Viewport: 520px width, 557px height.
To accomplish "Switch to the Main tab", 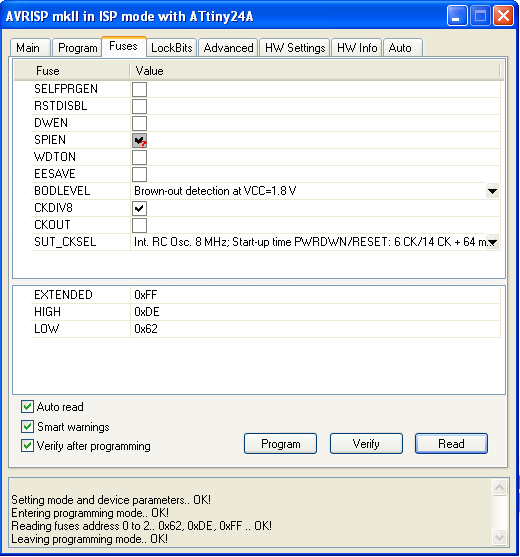I will [30, 48].
